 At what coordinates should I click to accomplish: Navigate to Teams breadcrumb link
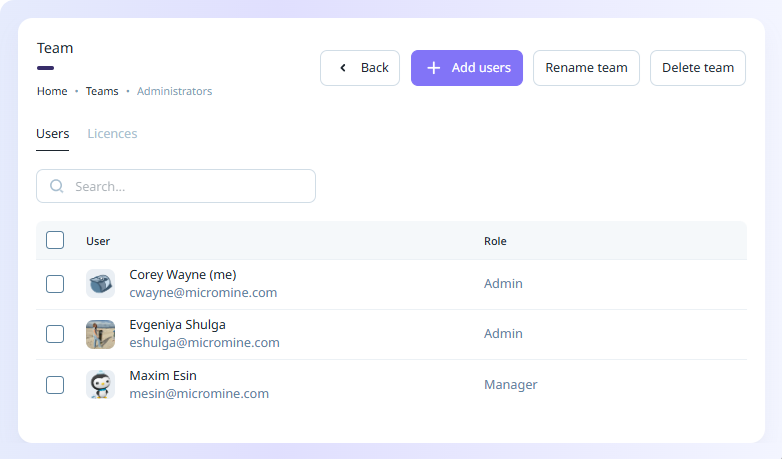click(102, 91)
